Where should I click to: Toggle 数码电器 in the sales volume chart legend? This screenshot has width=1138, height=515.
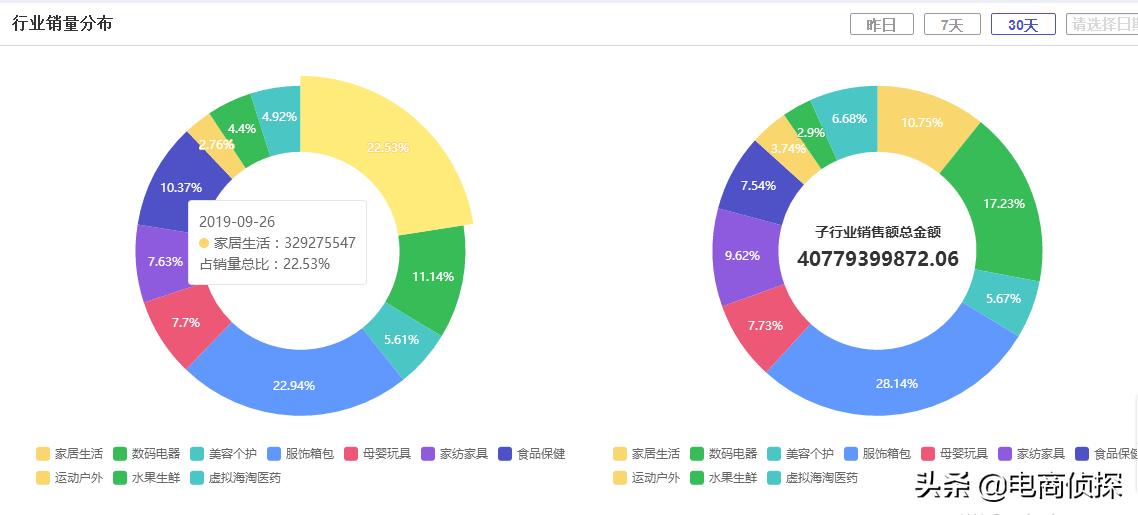tap(146, 454)
